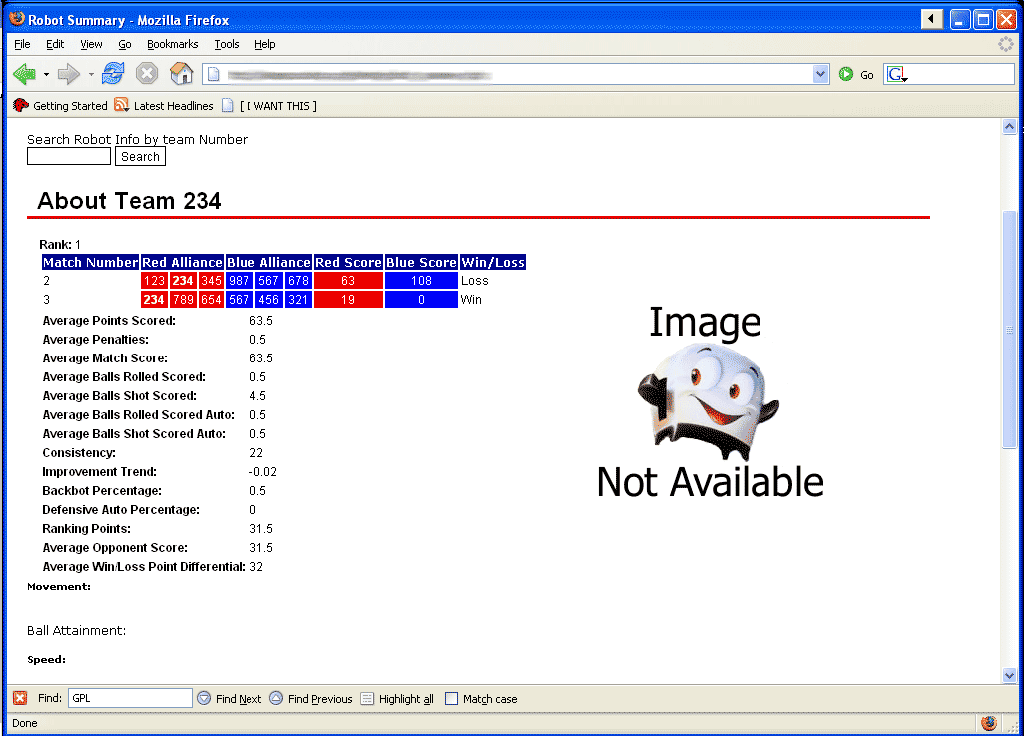Screen dimensions: 1024x736
Task: Click the Find Previous arrow icon
Action: [276, 698]
